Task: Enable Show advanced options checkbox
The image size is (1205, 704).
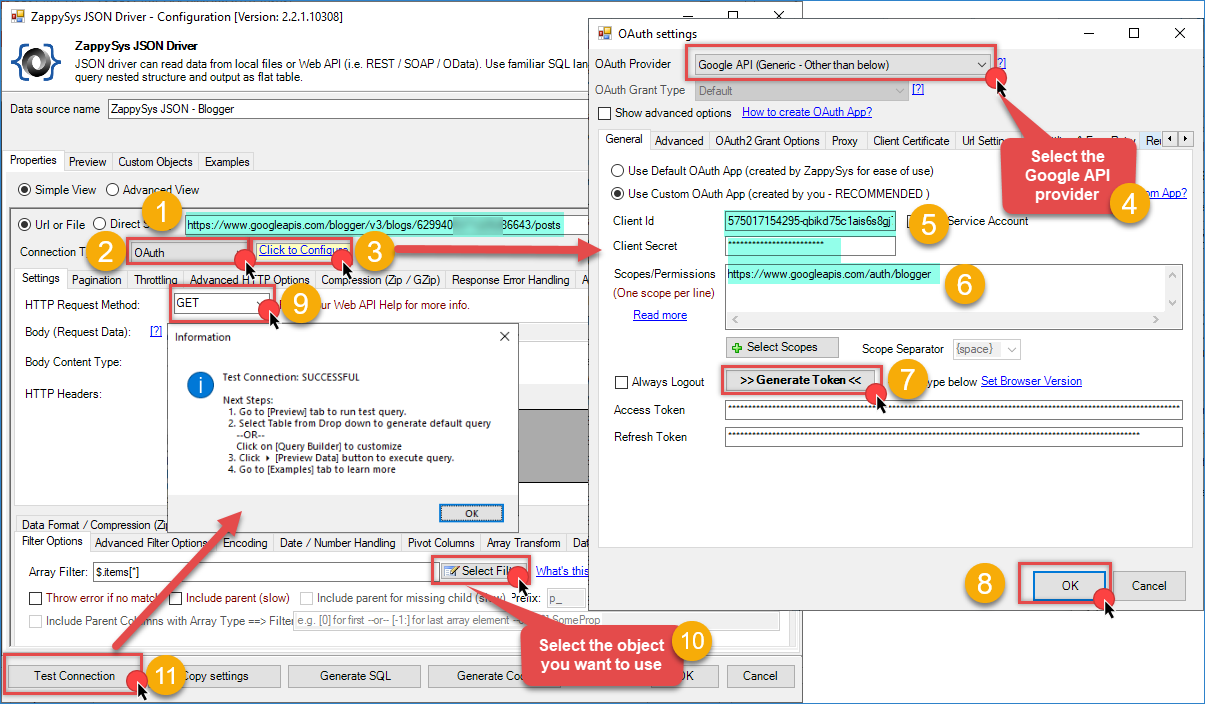Action: tap(604, 113)
